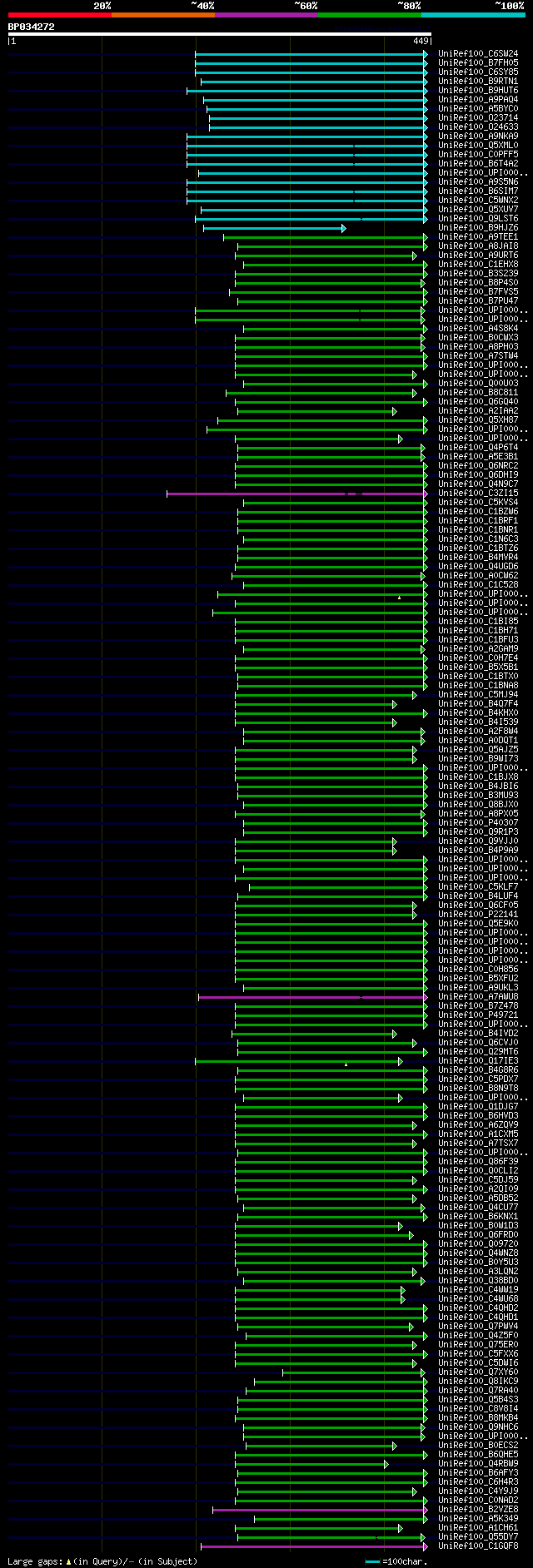This screenshot has height=1568, width=533.
Task: Open hit UniRef100_O23714
Action: pos(478,118)
